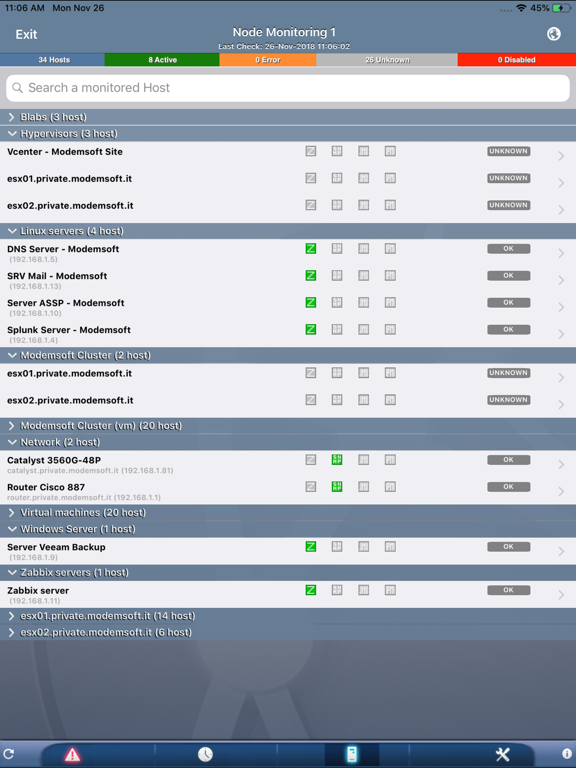
Task: Filter by 34 Hosts status bar
Action: pyautogui.click(x=52, y=60)
